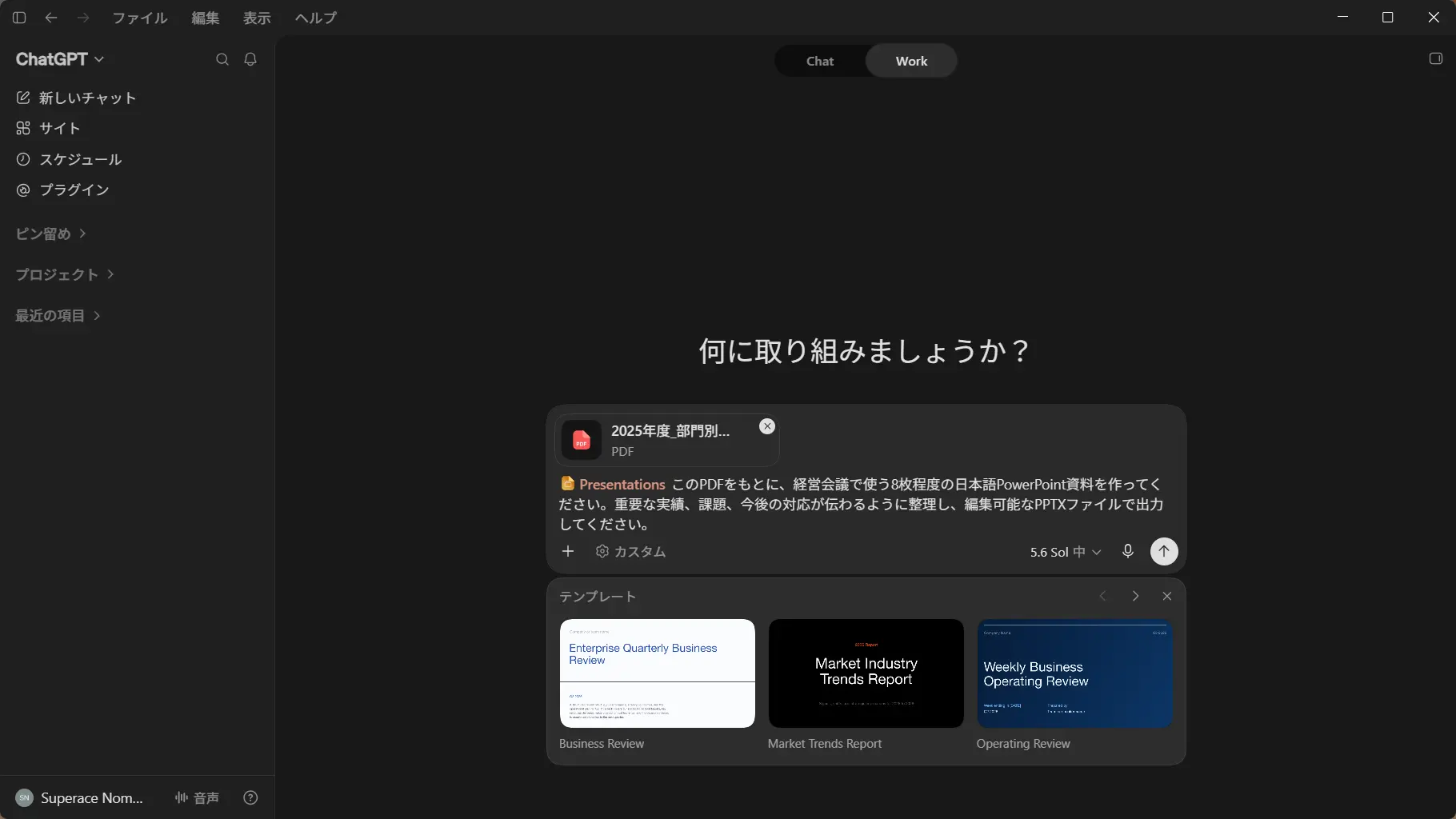Click the Market Trends Report label

pos(825,744)
